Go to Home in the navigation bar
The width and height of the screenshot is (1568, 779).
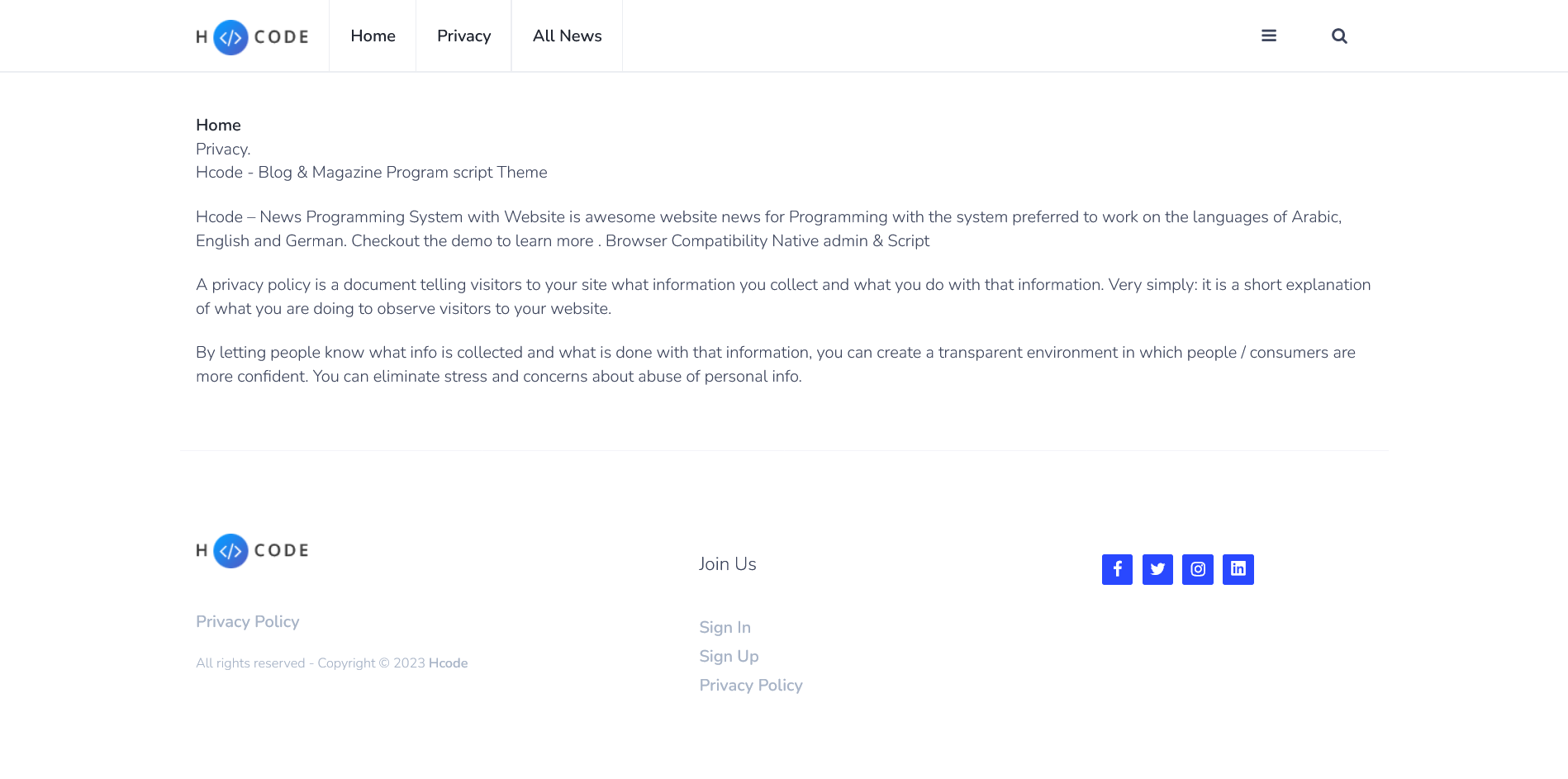pyautogui.click(x=373, y=36)
